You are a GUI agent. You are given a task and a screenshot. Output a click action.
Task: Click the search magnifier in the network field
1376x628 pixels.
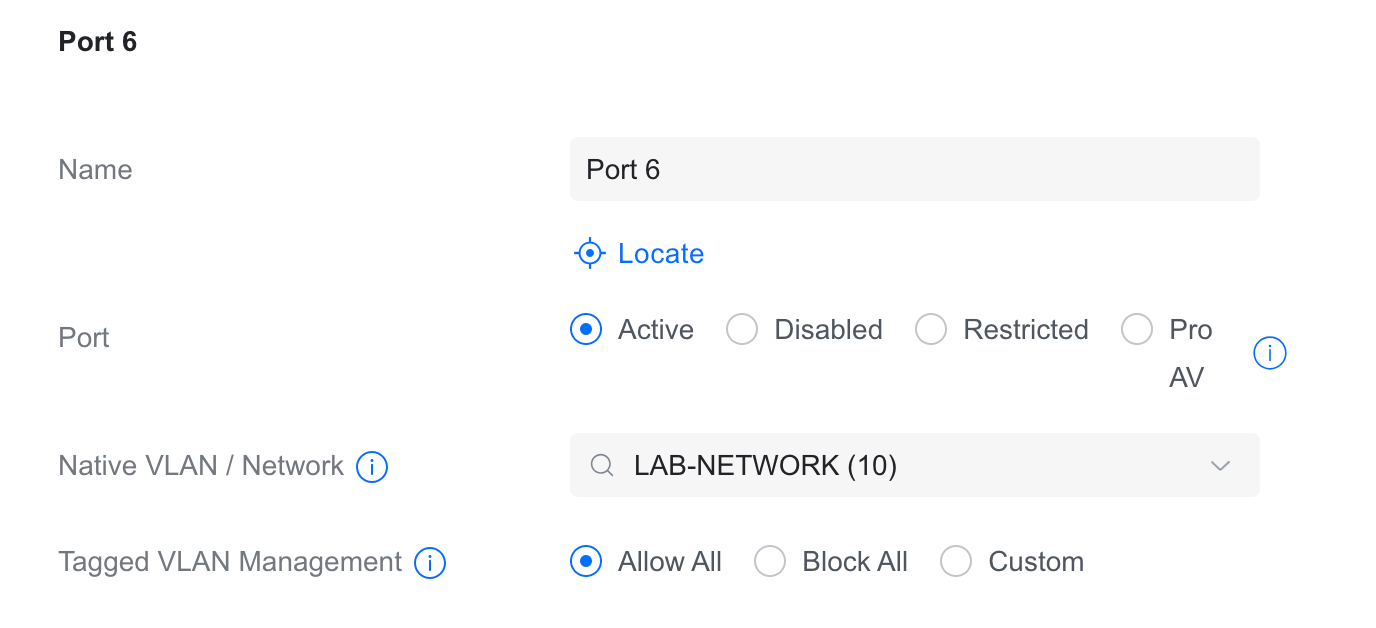point(602,466)
